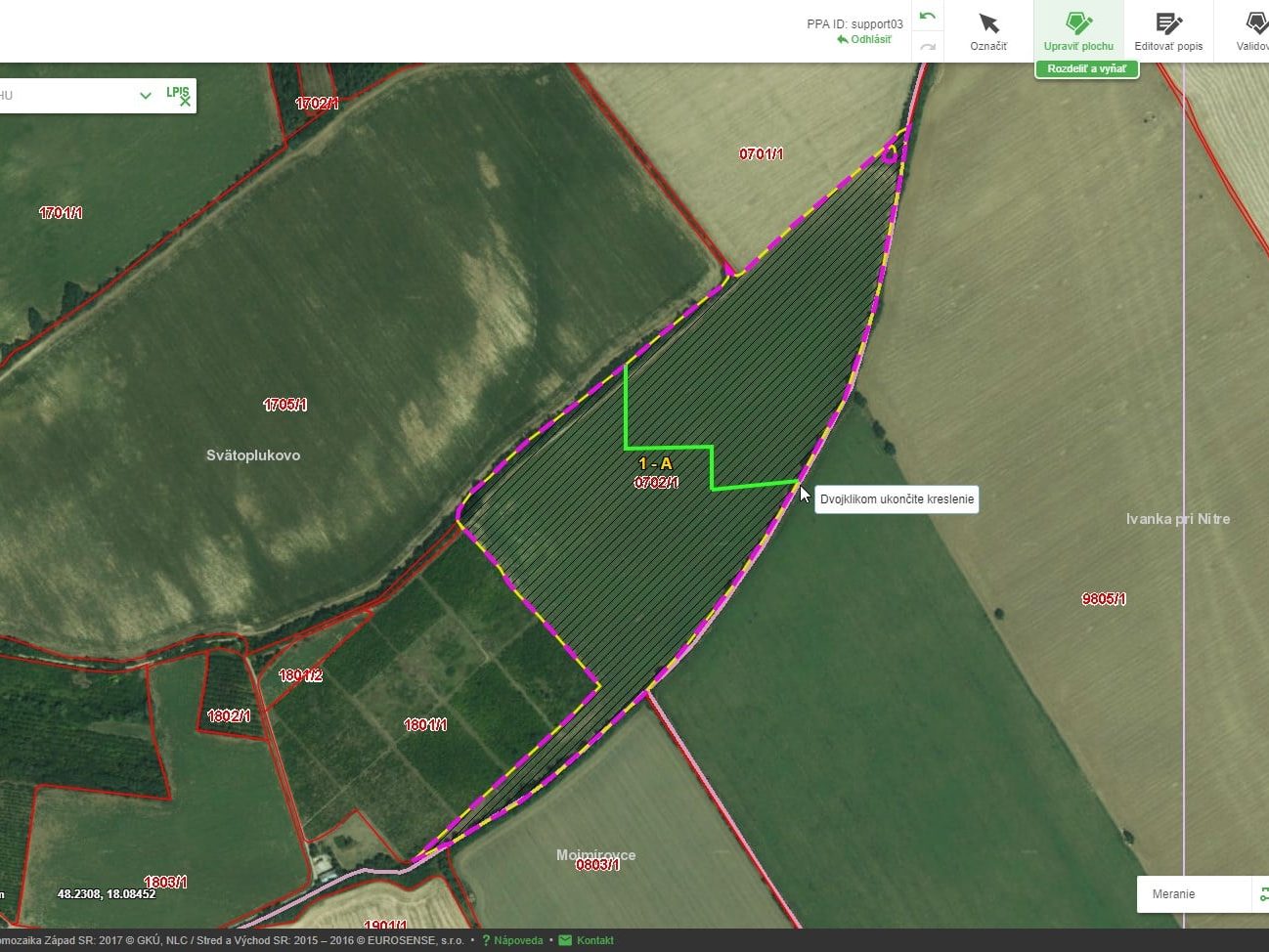This screenshot has width=1269, height=952.
Task: Click parcel label 9805/1 on map
Action: (x=1104, y=599)
